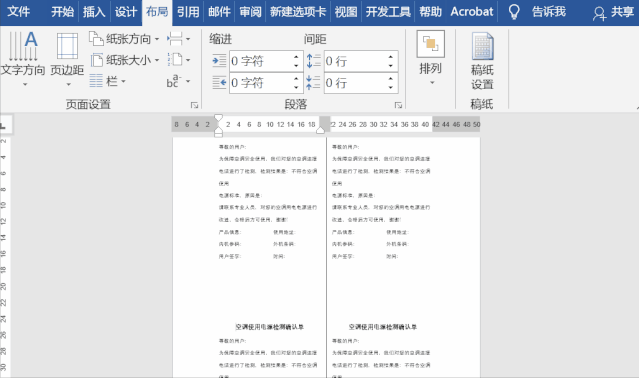The height and width of the screenshot is (378, 639).
Task: Decrease spacing-after value with down arrow
Action: click(390, 87)
